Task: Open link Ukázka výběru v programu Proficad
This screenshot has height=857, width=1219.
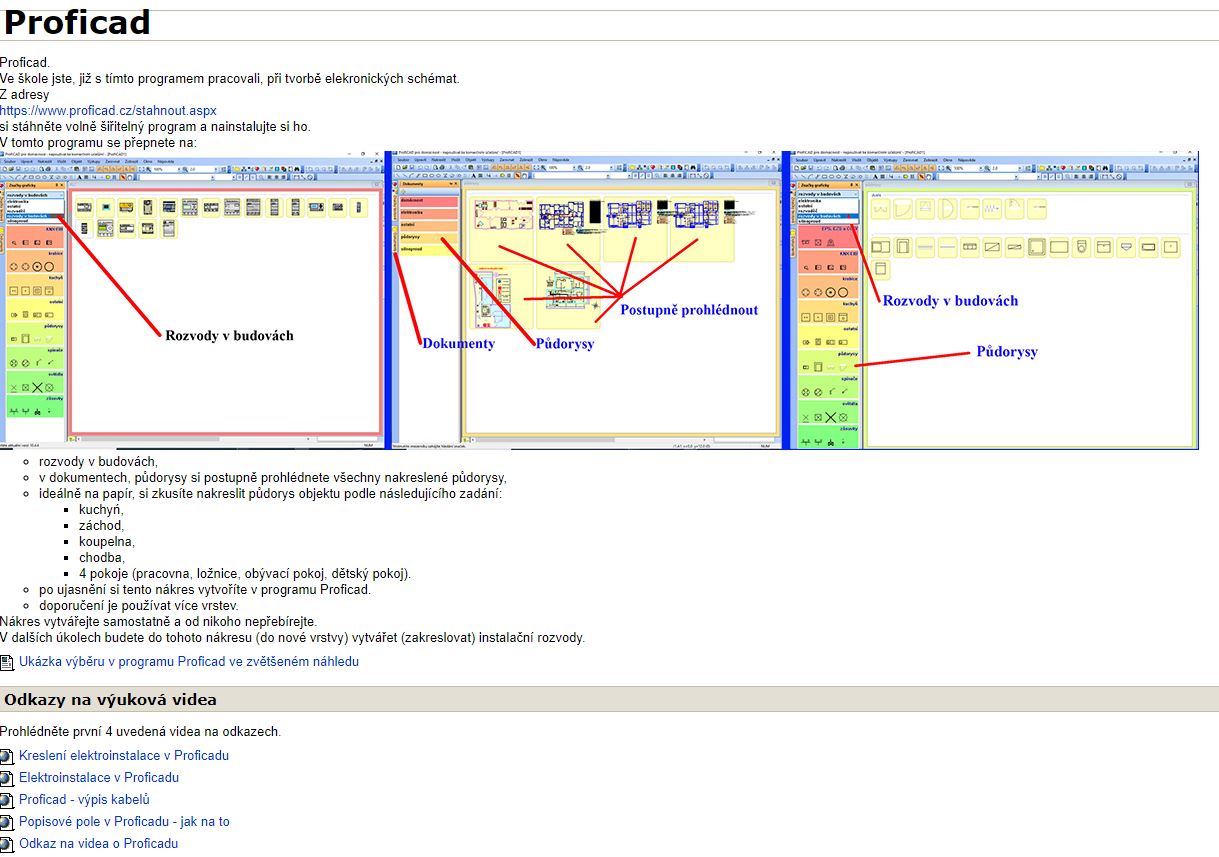Action: tap(188, 661)
